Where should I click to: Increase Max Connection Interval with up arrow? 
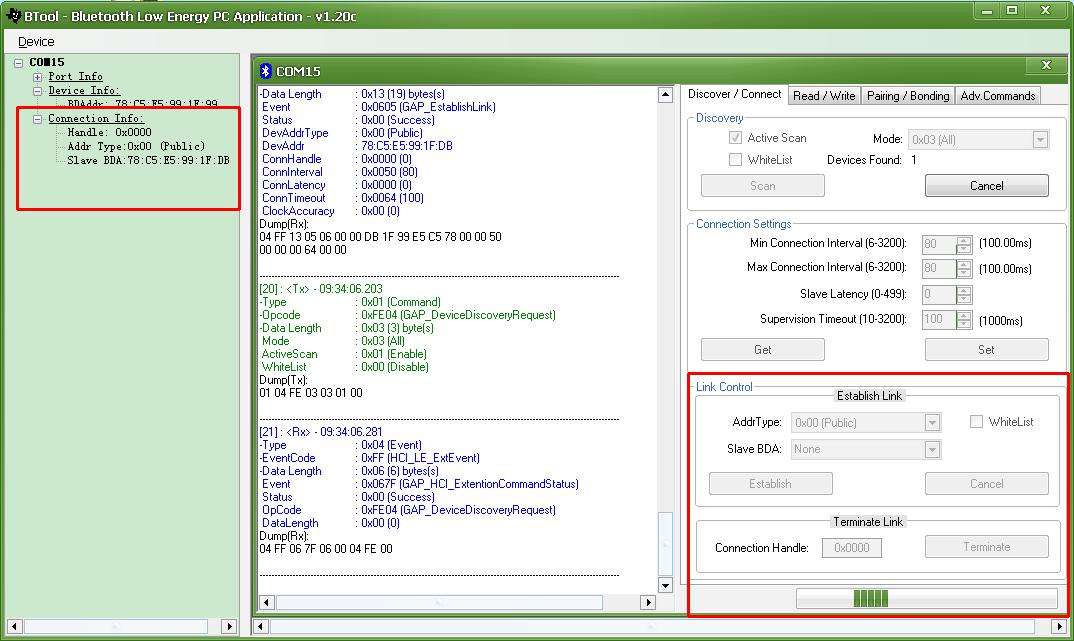964,264
